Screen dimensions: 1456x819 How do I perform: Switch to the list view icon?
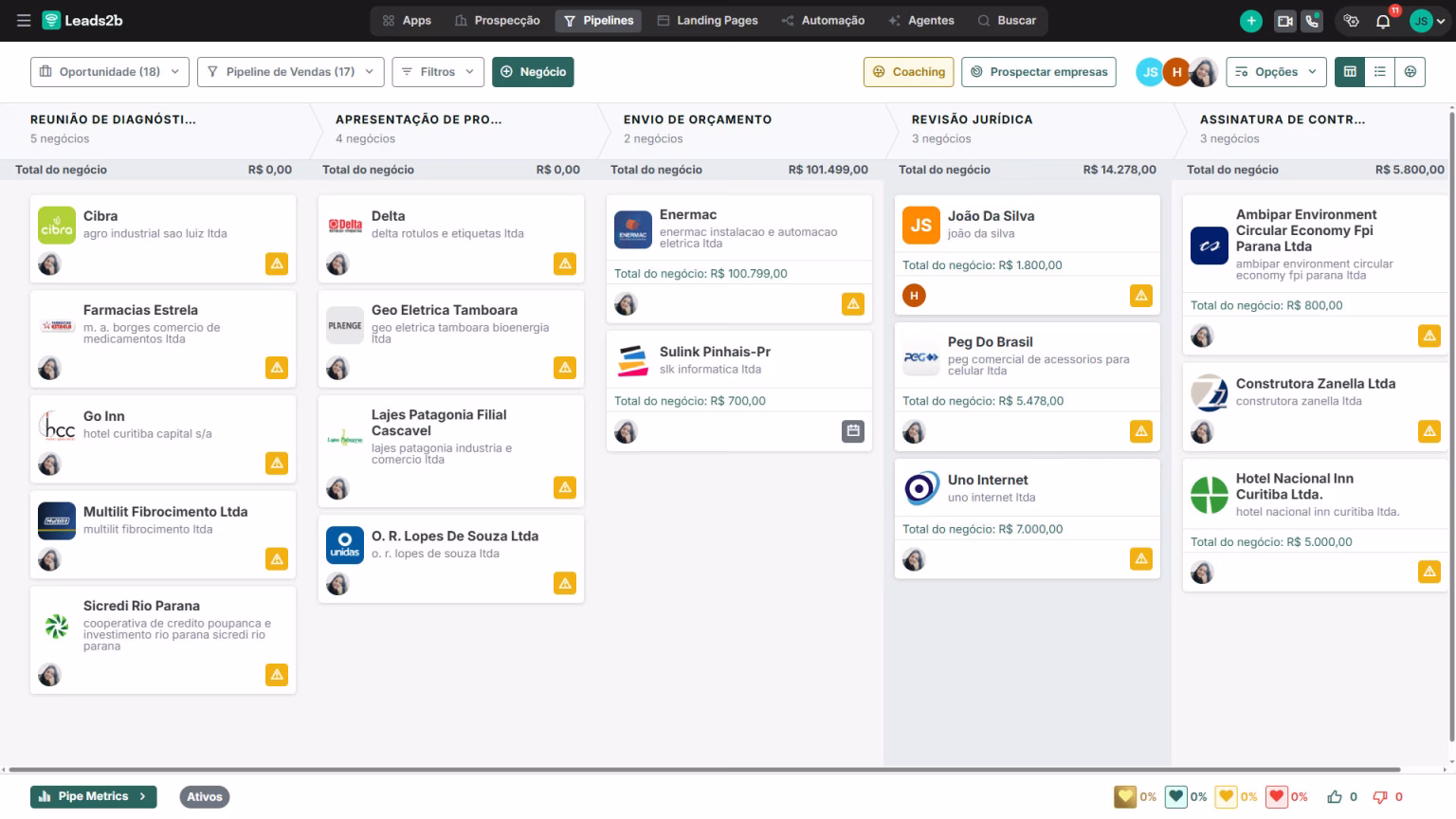tap(1380, 71)
